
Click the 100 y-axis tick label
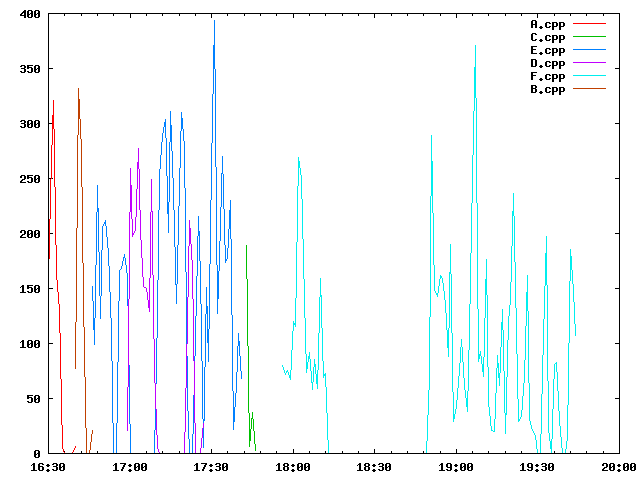[29, 344]
